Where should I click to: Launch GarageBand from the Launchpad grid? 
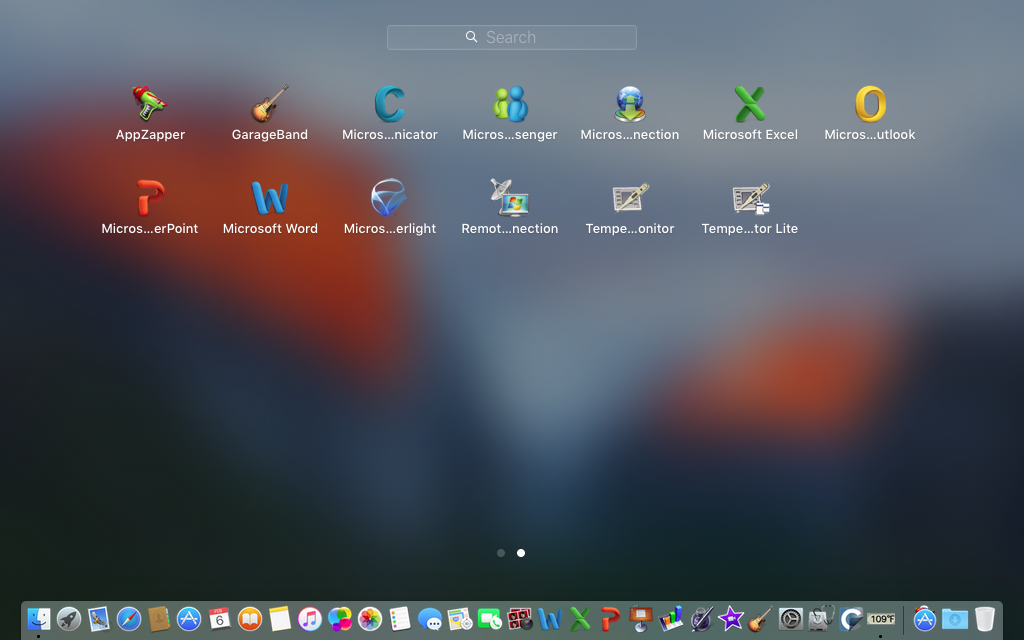click(270, 104)
